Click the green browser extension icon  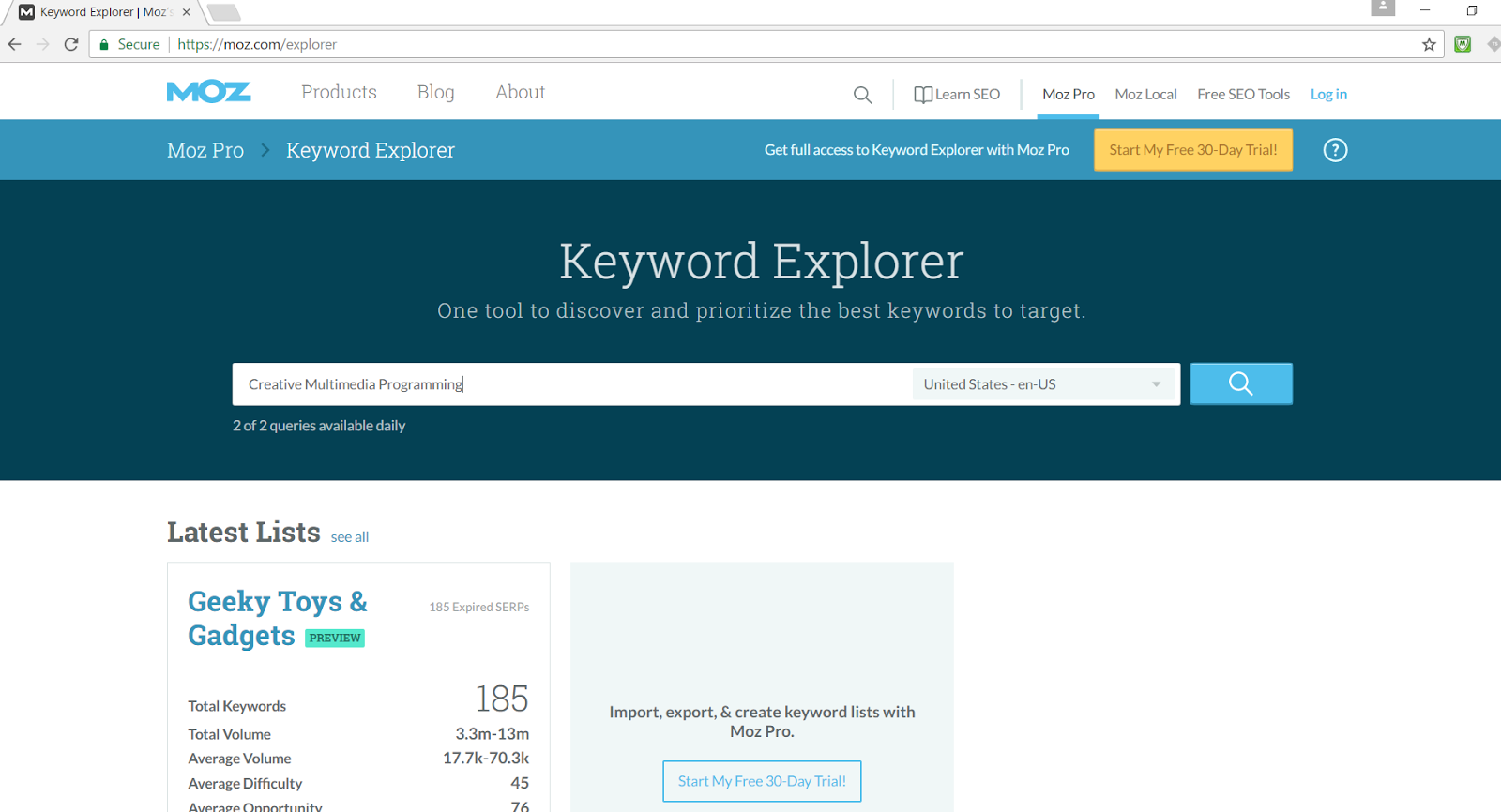[x=1463, y=44]
